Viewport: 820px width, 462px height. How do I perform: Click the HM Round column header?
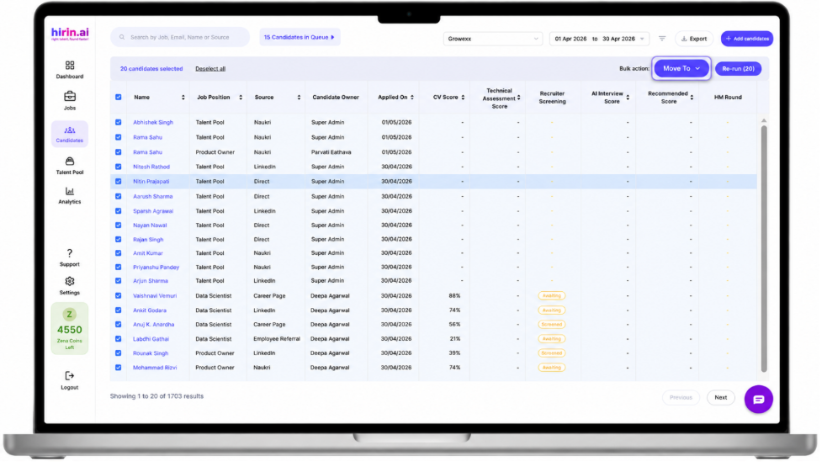coord(727,97)
